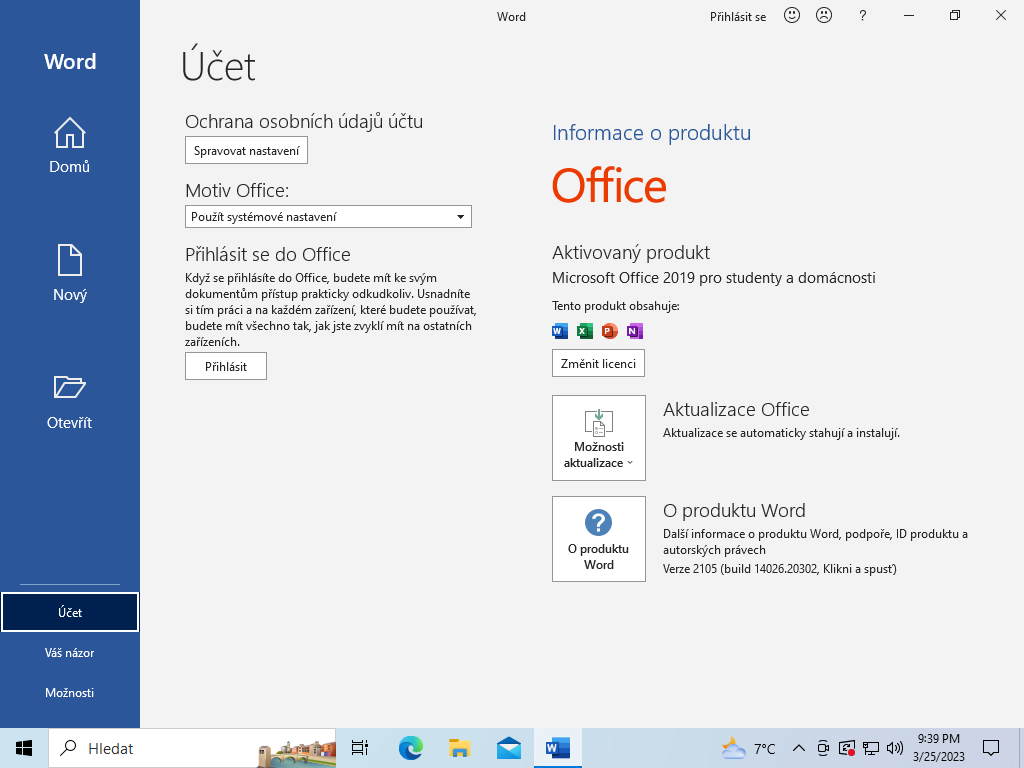Create a new document via Nový
Viewport: 1024px width, 768px height.
(x=69, y=273)
